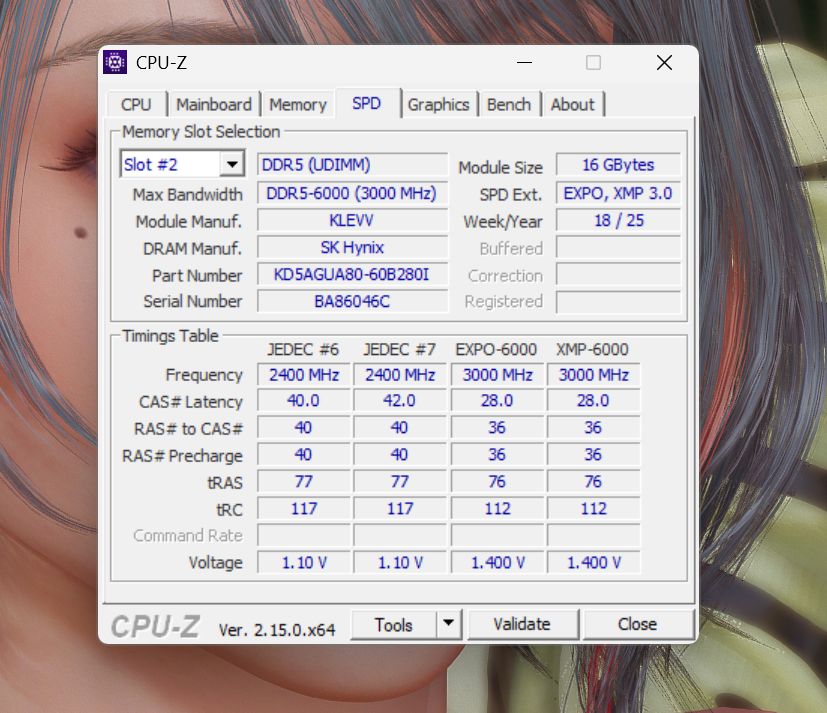Click the CPU-Z app icon in title bar
This screenshot has width=827, height=713.
(x=114, y=62)
